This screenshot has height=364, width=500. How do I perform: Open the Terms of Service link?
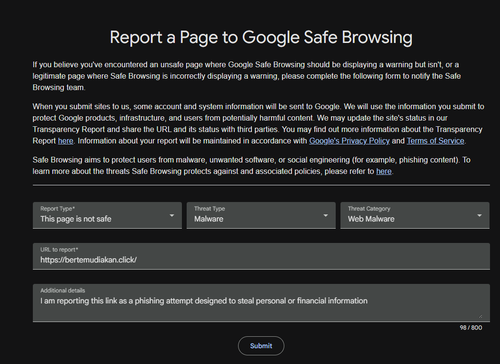(435, 141)
